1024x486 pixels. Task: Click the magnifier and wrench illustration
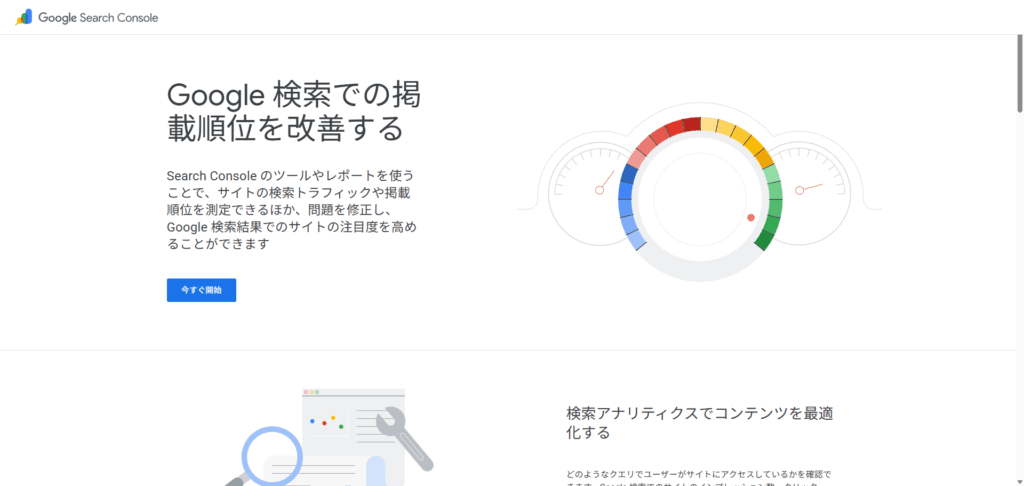(330, 437)
